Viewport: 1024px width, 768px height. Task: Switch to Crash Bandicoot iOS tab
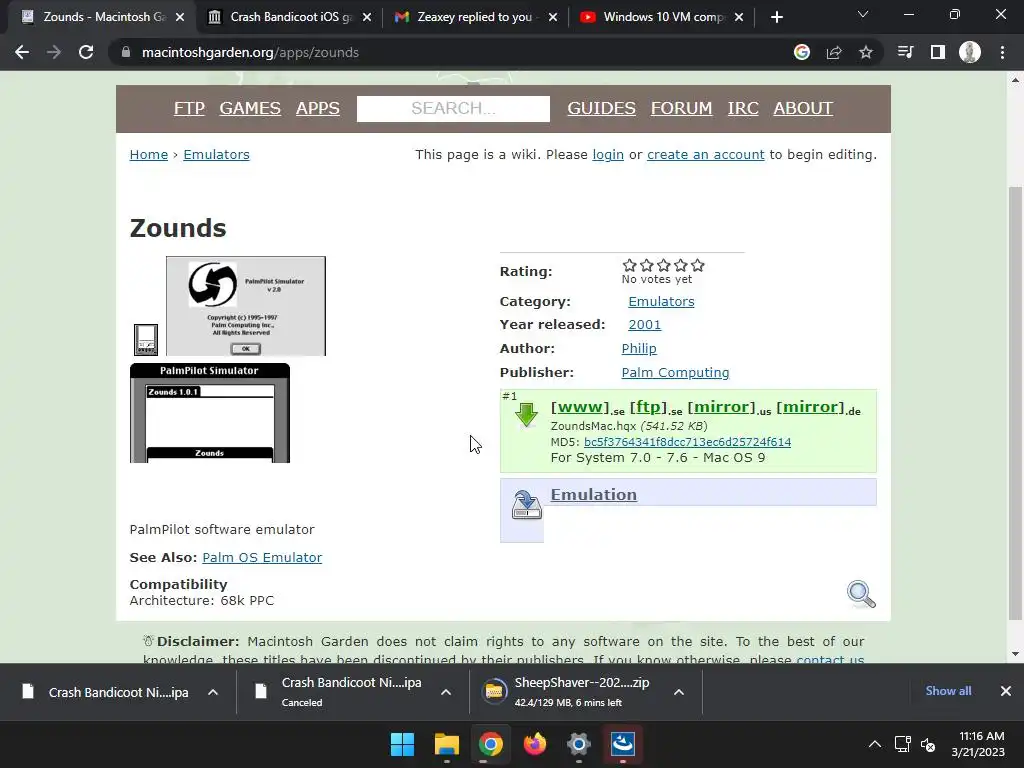[289, 17]
